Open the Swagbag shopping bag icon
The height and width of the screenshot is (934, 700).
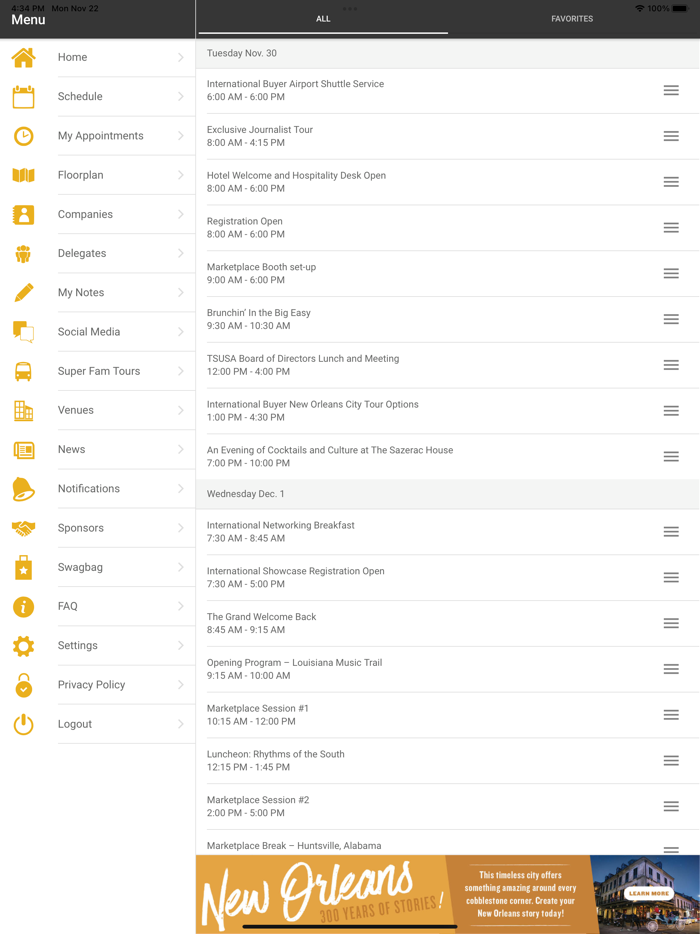[x=23, y=567]
